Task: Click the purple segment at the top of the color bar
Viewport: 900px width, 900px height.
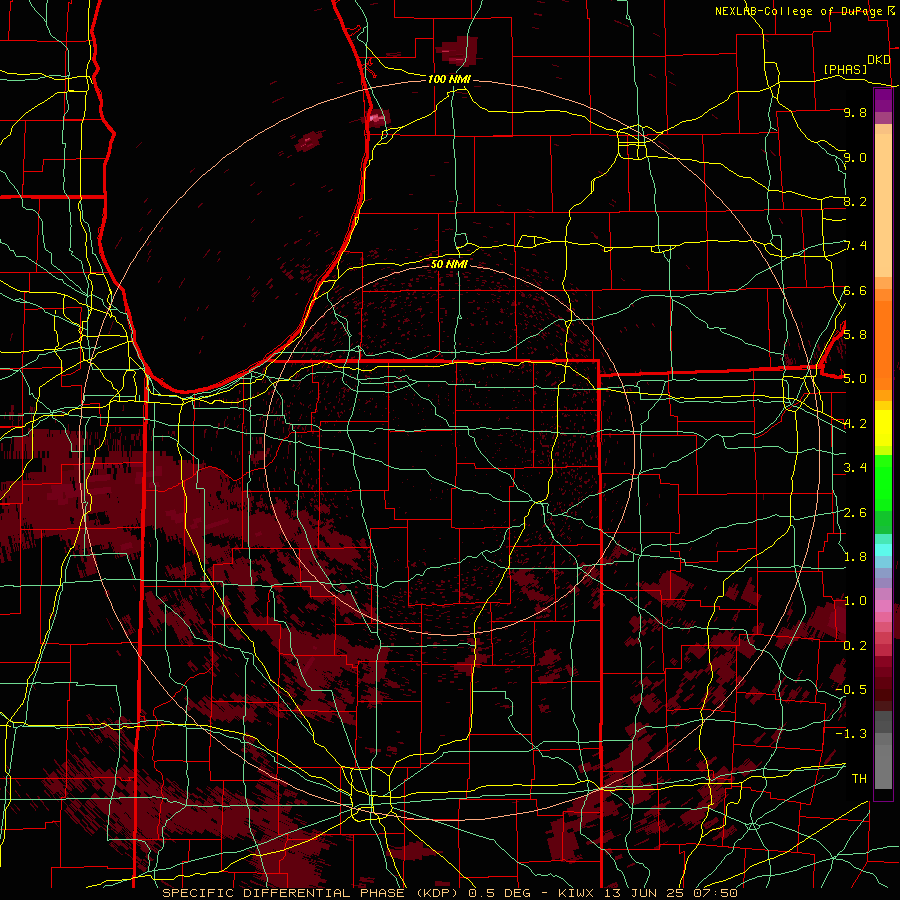Action: pos(883,100)
